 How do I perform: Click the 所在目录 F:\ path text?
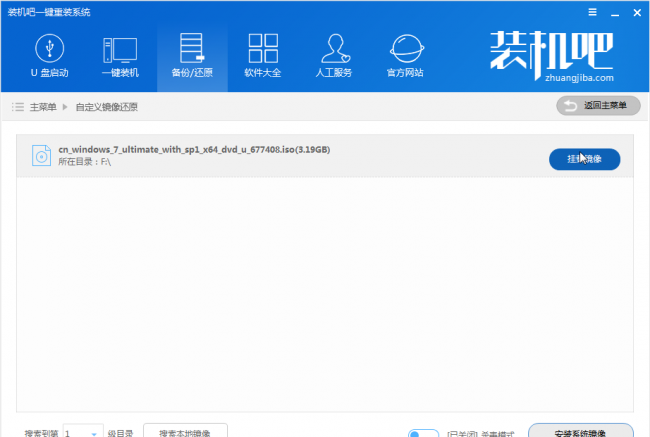click(85, 162)
